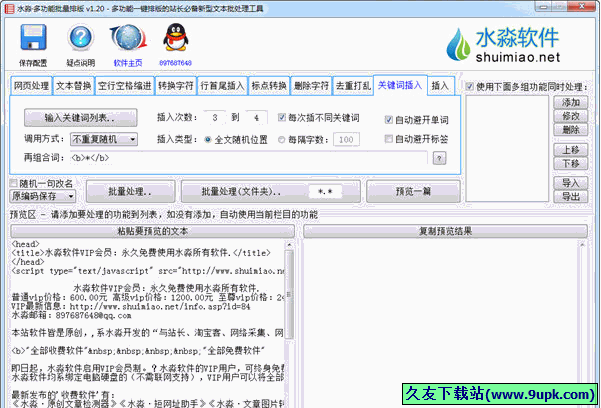This screenshot has height=408, width=601.
Task: Click the 修改 button
Action: [x=570, y=116]
